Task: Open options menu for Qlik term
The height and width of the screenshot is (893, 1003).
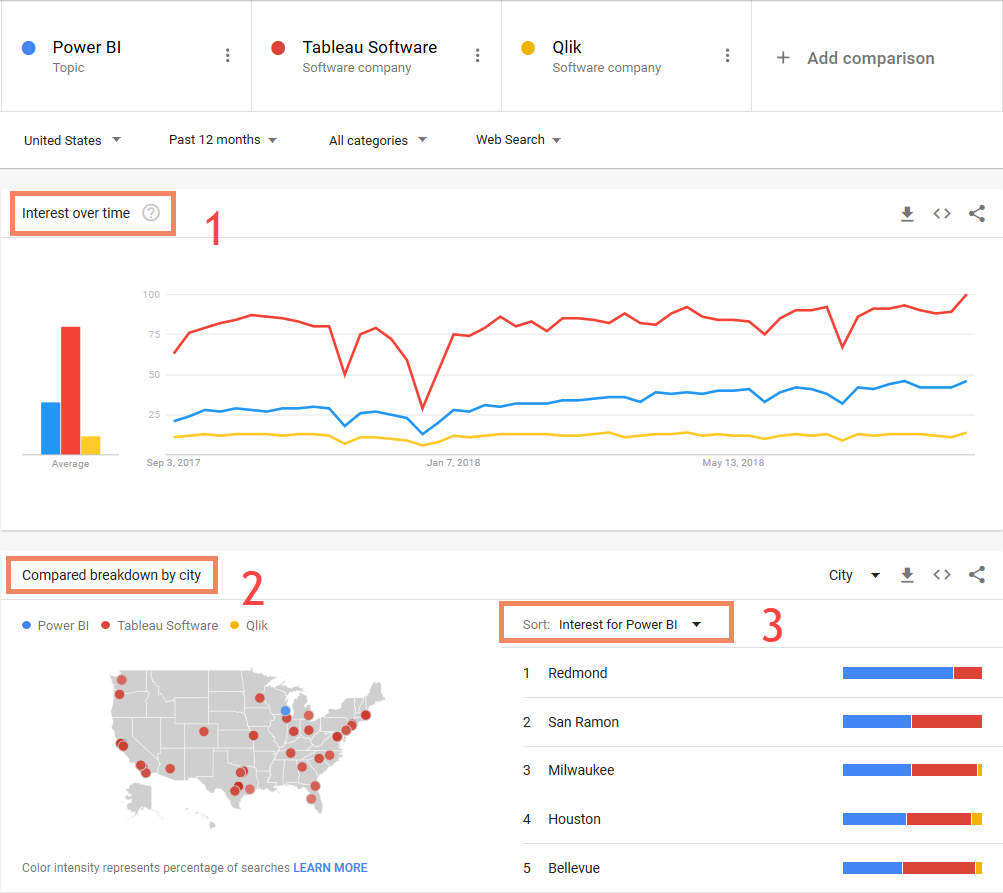Action: click(727, 55)
